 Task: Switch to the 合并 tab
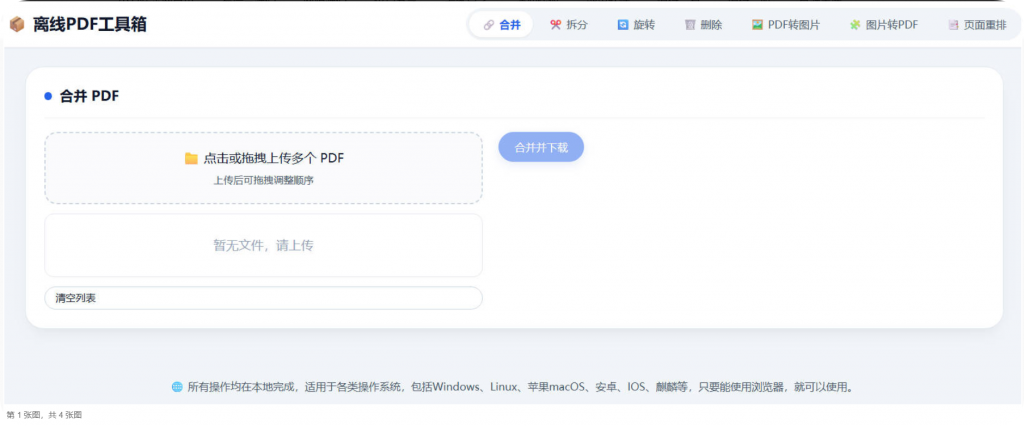pos(502,25)
